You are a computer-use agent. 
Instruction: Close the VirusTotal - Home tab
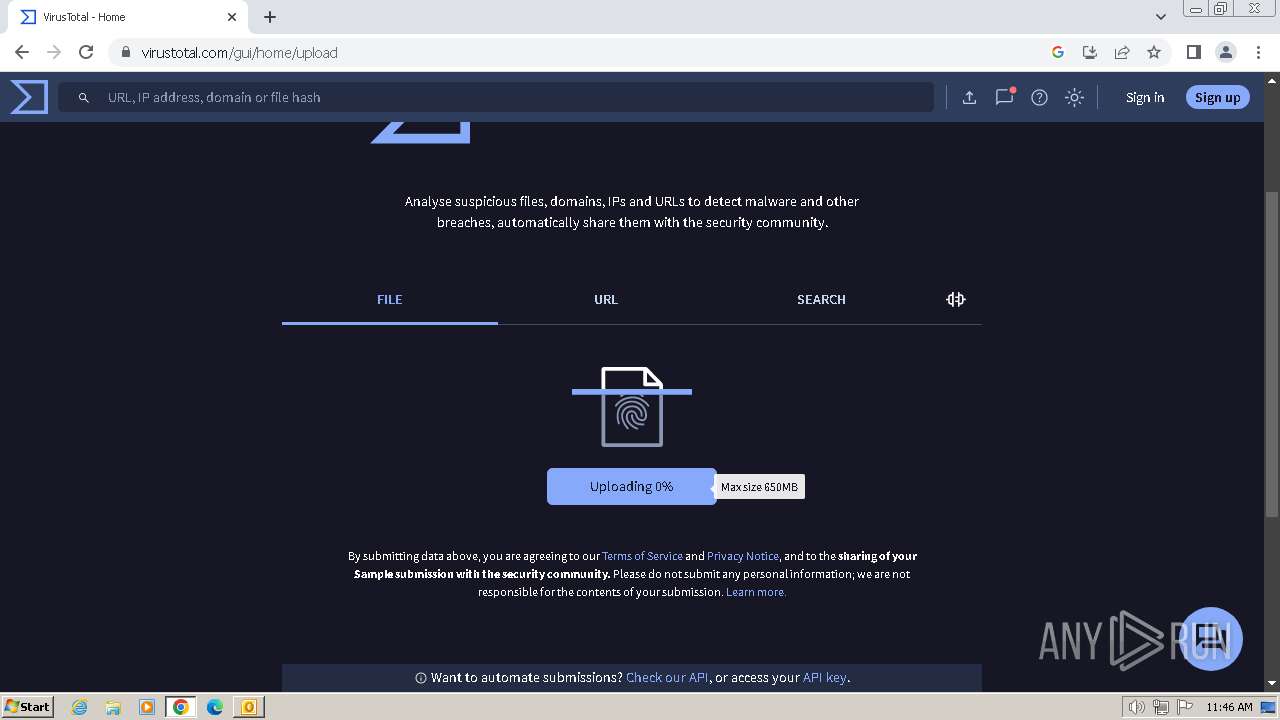[232, 17]
